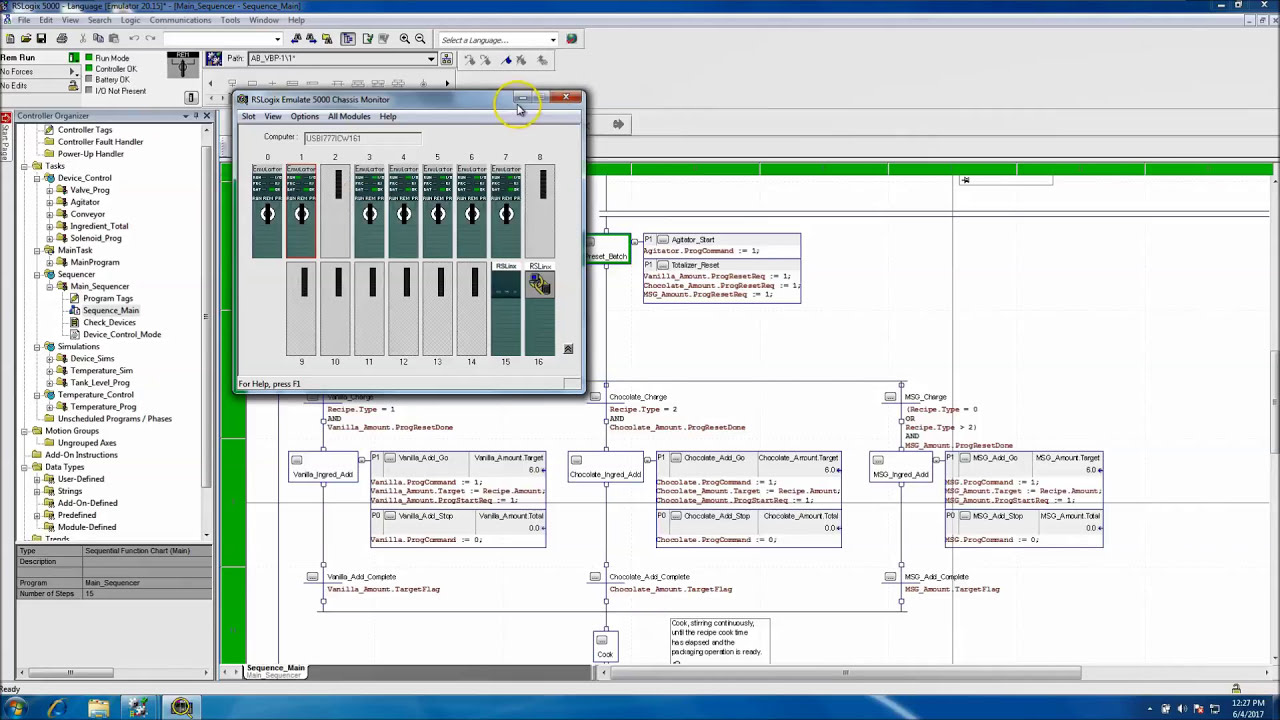Click the Windows Start button
This screenshot has height=720, width=1280.
point(16,708)
